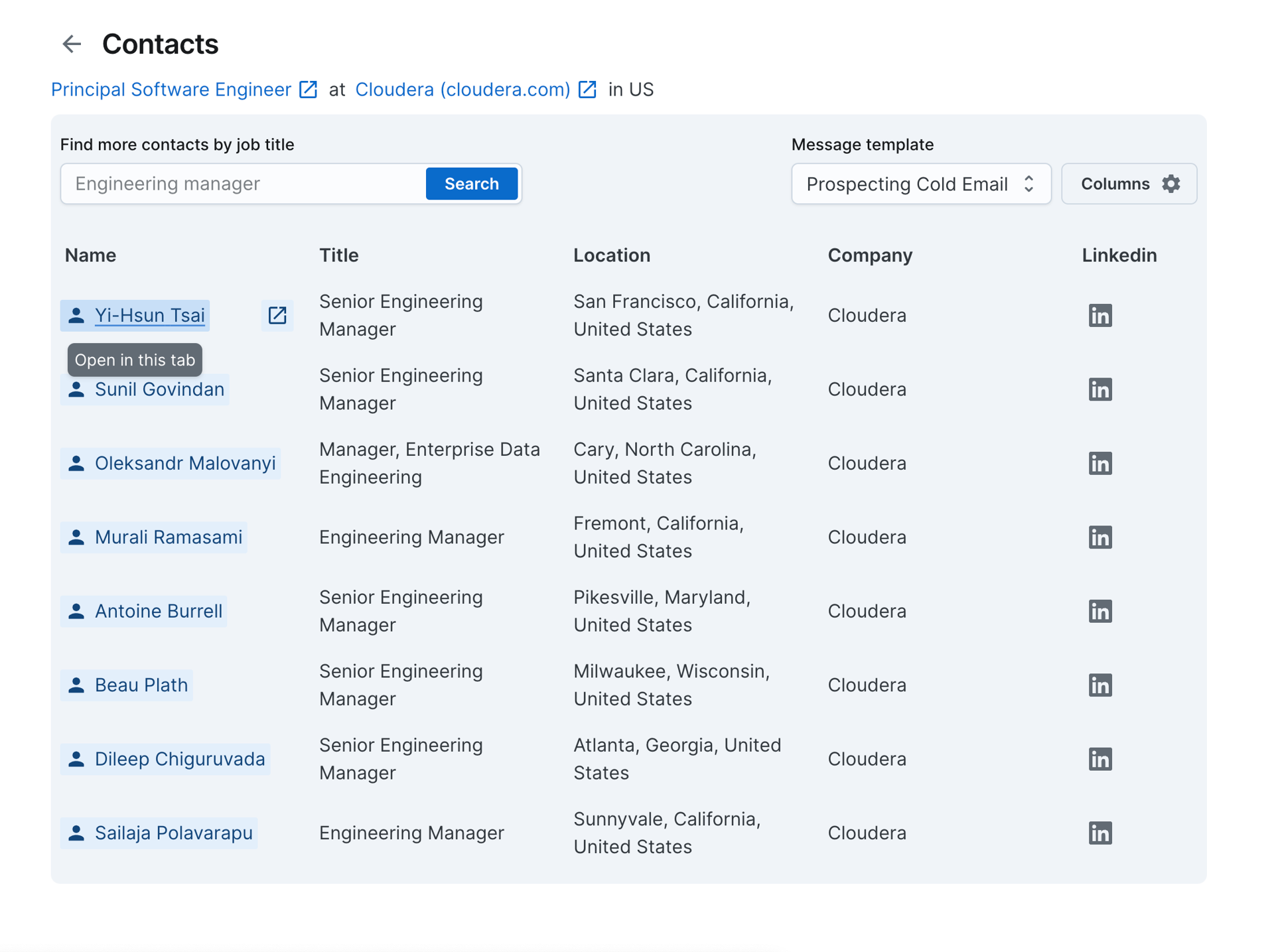Viewport: 1274px width, 952px height.
Task: Open LinkedIn profile for Dileep Chiguruvada
Action: 1100,760
